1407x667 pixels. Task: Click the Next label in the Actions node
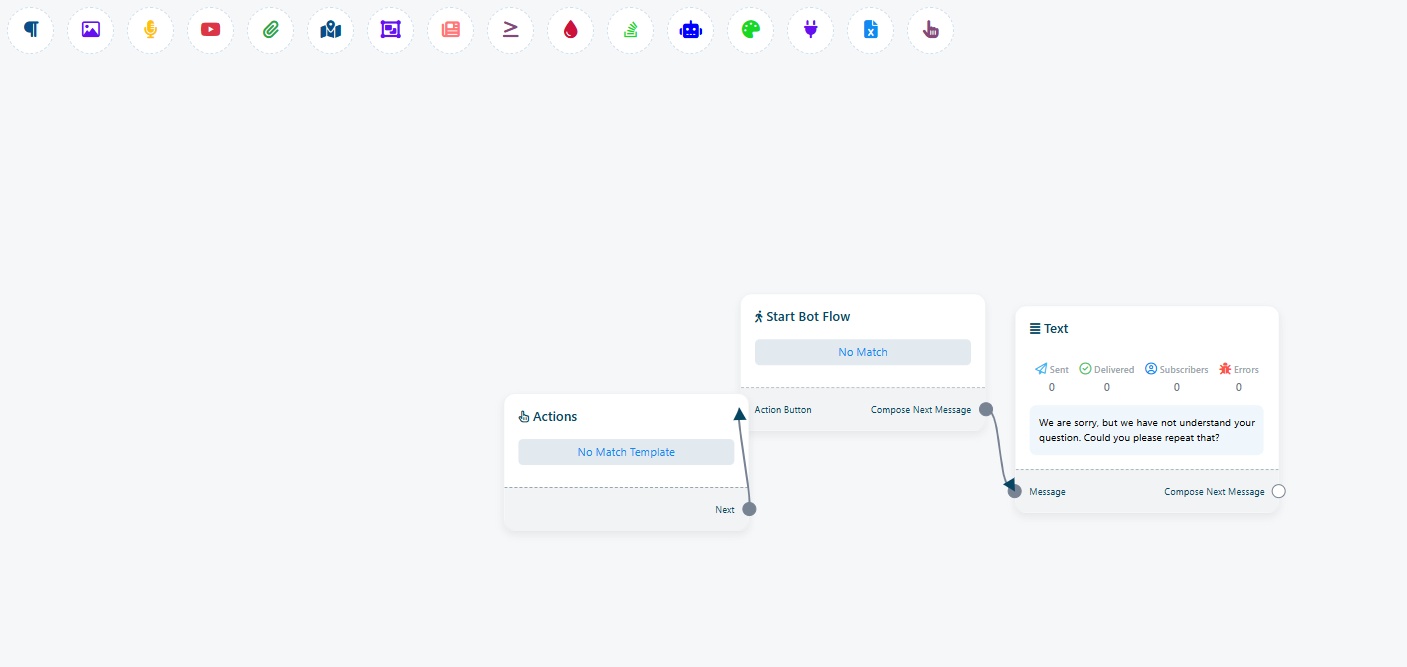[725, 510]
